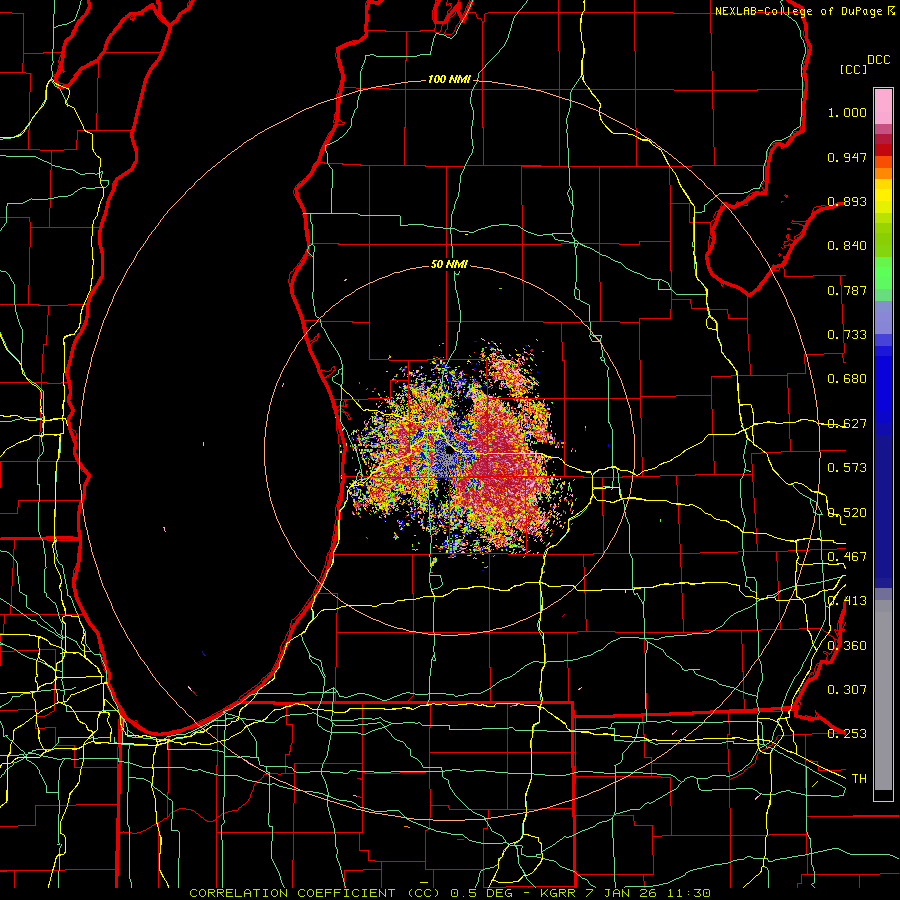
Task: Click the 0.307 scale value
Action: 847,690
